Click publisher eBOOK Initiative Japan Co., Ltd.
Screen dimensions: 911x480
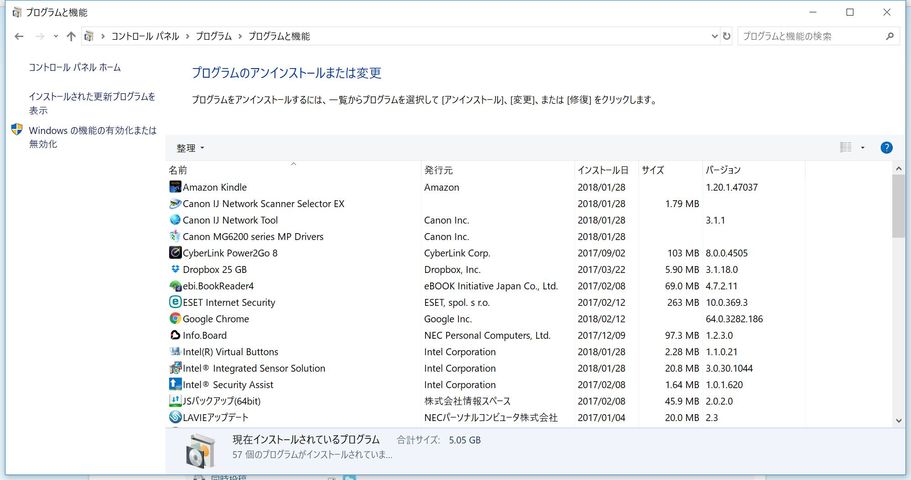click(491, 286)
